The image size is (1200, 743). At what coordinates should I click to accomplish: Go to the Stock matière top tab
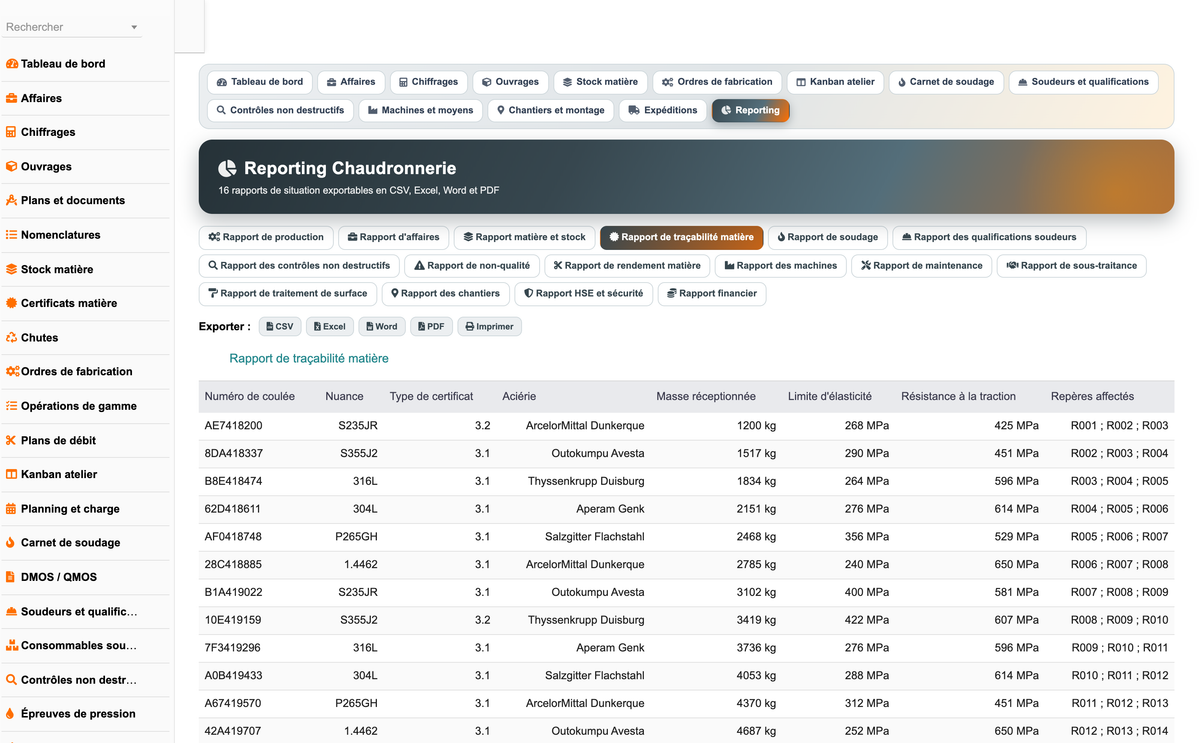(600, 82)
